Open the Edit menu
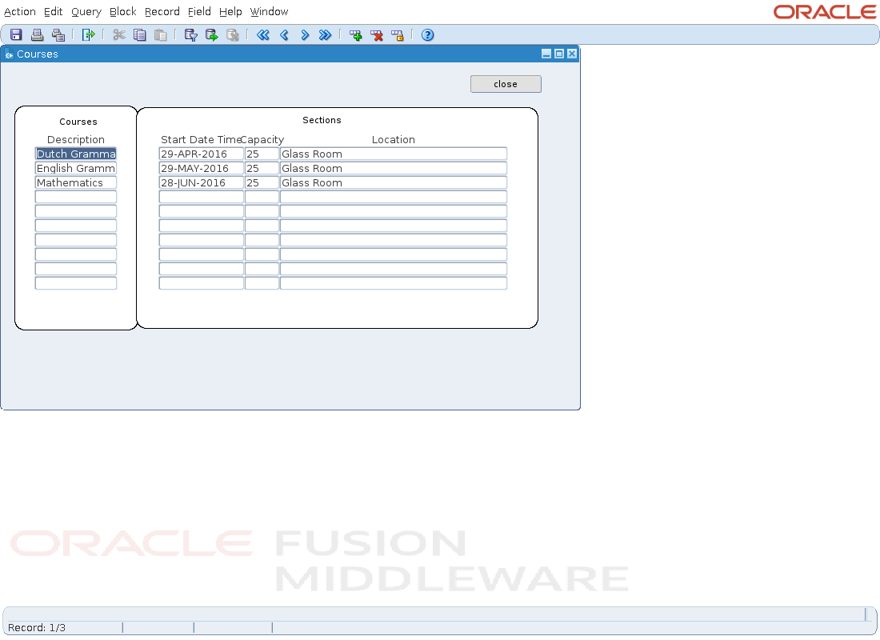 [53, 11]
